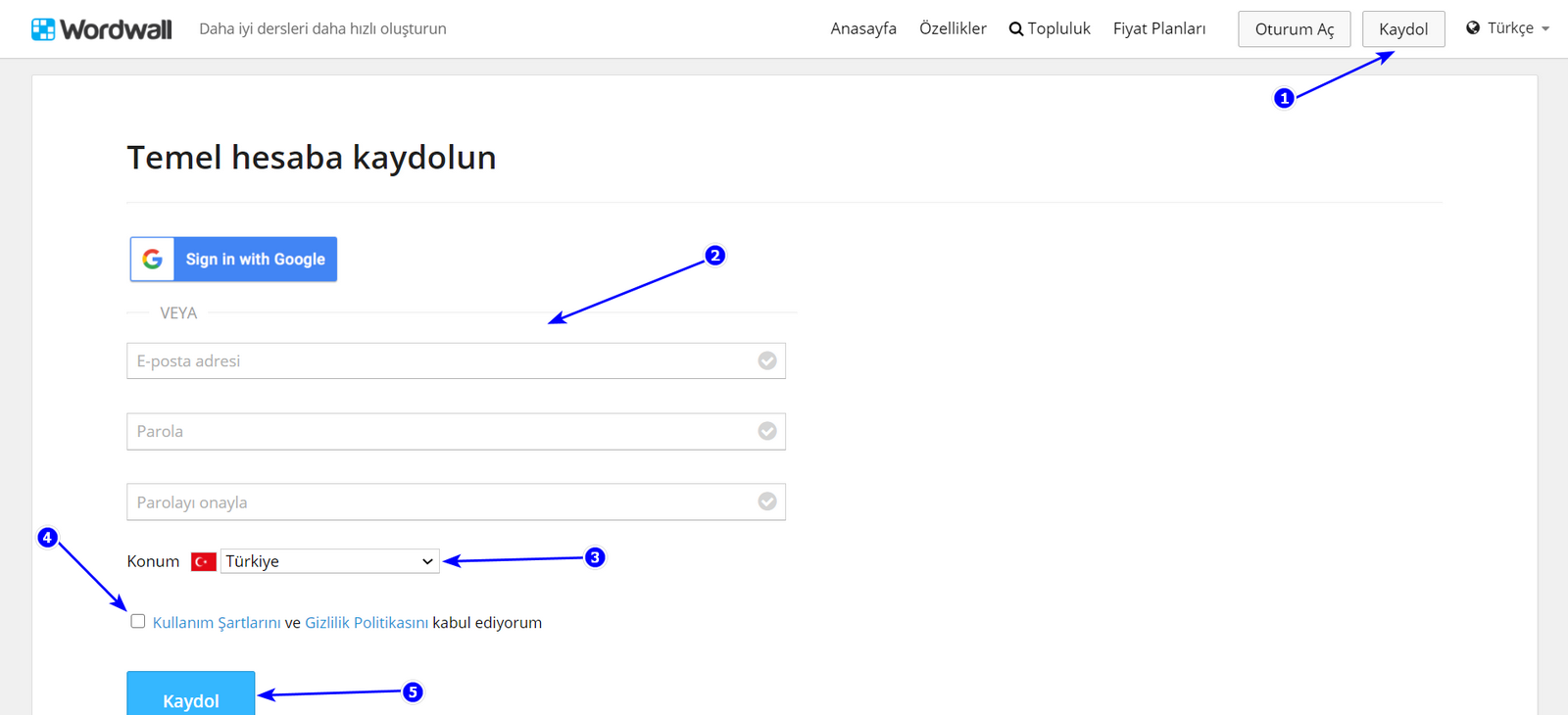Click the globe icon beside Türkçe
1568x715 pixels.
click(1471, 28)
